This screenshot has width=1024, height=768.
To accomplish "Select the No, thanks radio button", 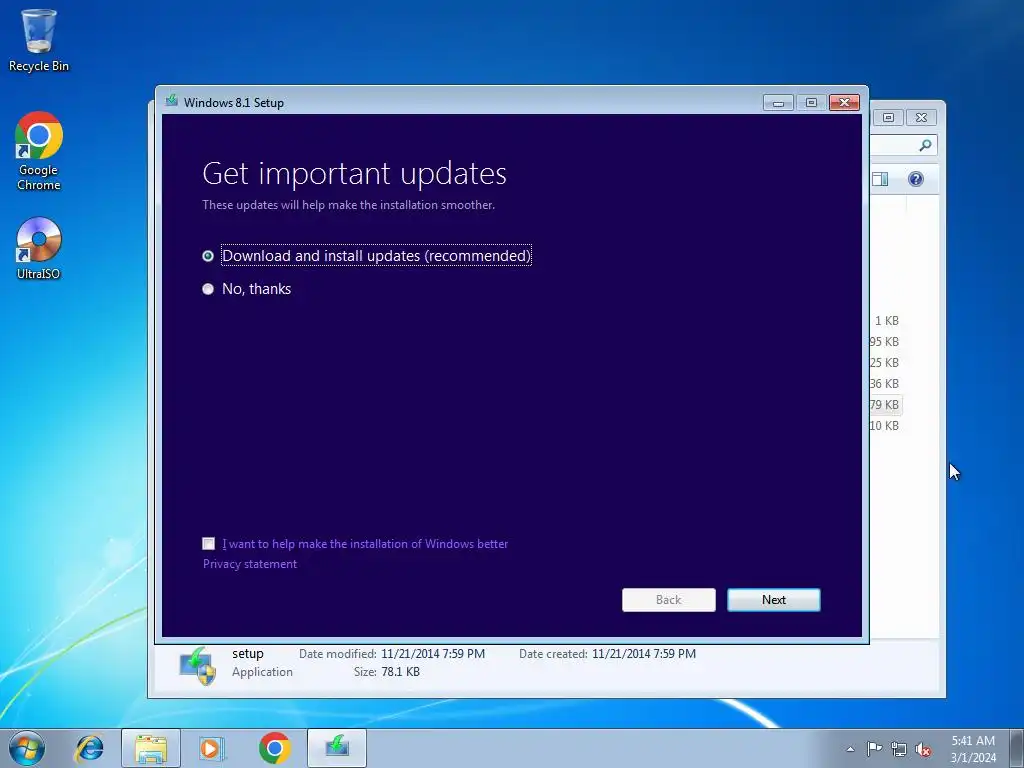I will click(208, 289).
